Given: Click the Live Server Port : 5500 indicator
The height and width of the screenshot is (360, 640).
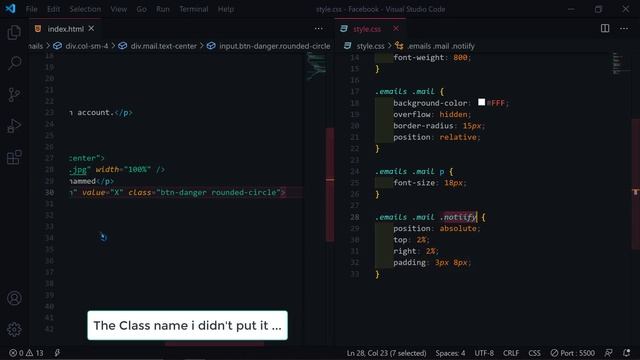Looking at the screenshot, I should pyautogui.click(x=572, y=353).
